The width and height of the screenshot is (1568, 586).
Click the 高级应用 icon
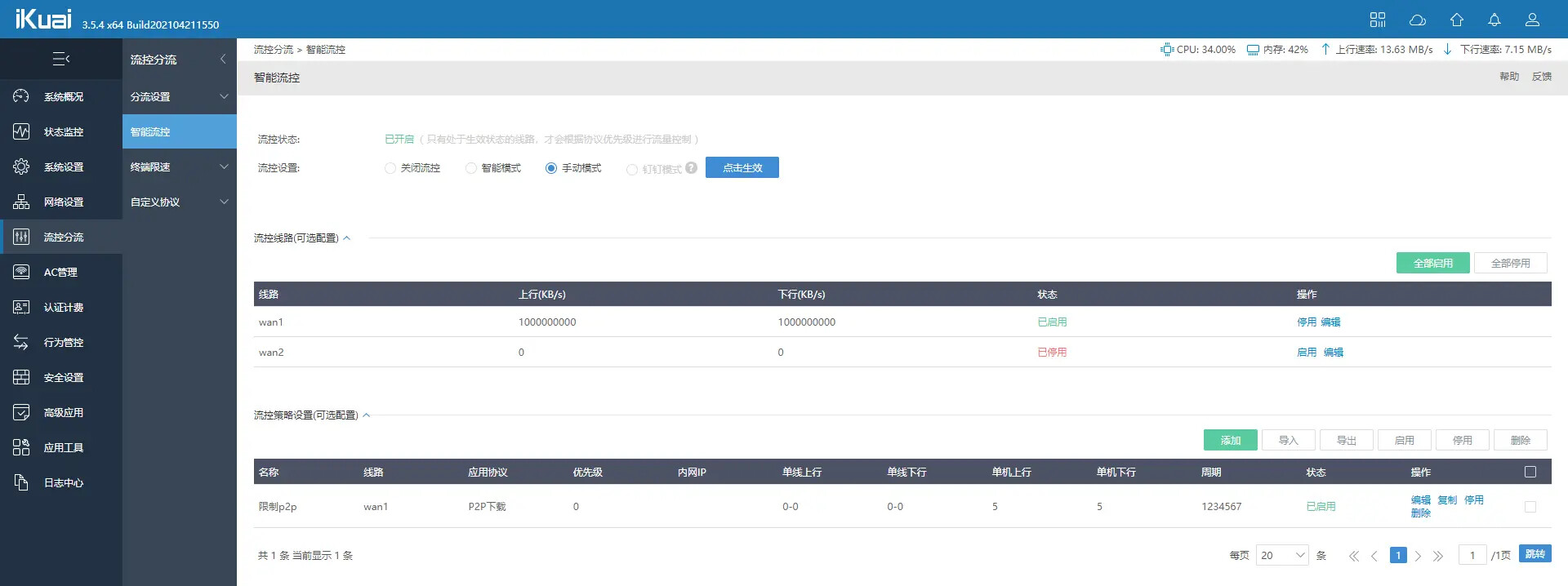pyautogui.click(x=21, y=412)
